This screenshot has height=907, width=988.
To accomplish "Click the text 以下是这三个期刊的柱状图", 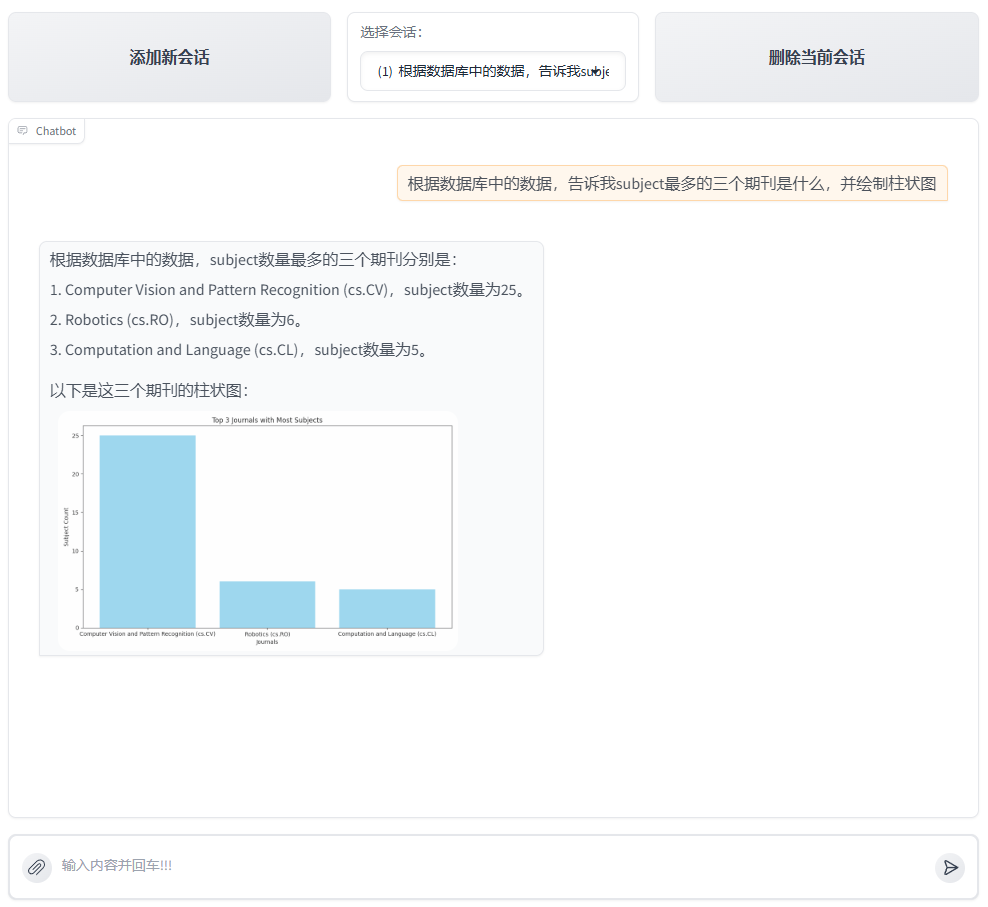I will click(x=149, y=391).
